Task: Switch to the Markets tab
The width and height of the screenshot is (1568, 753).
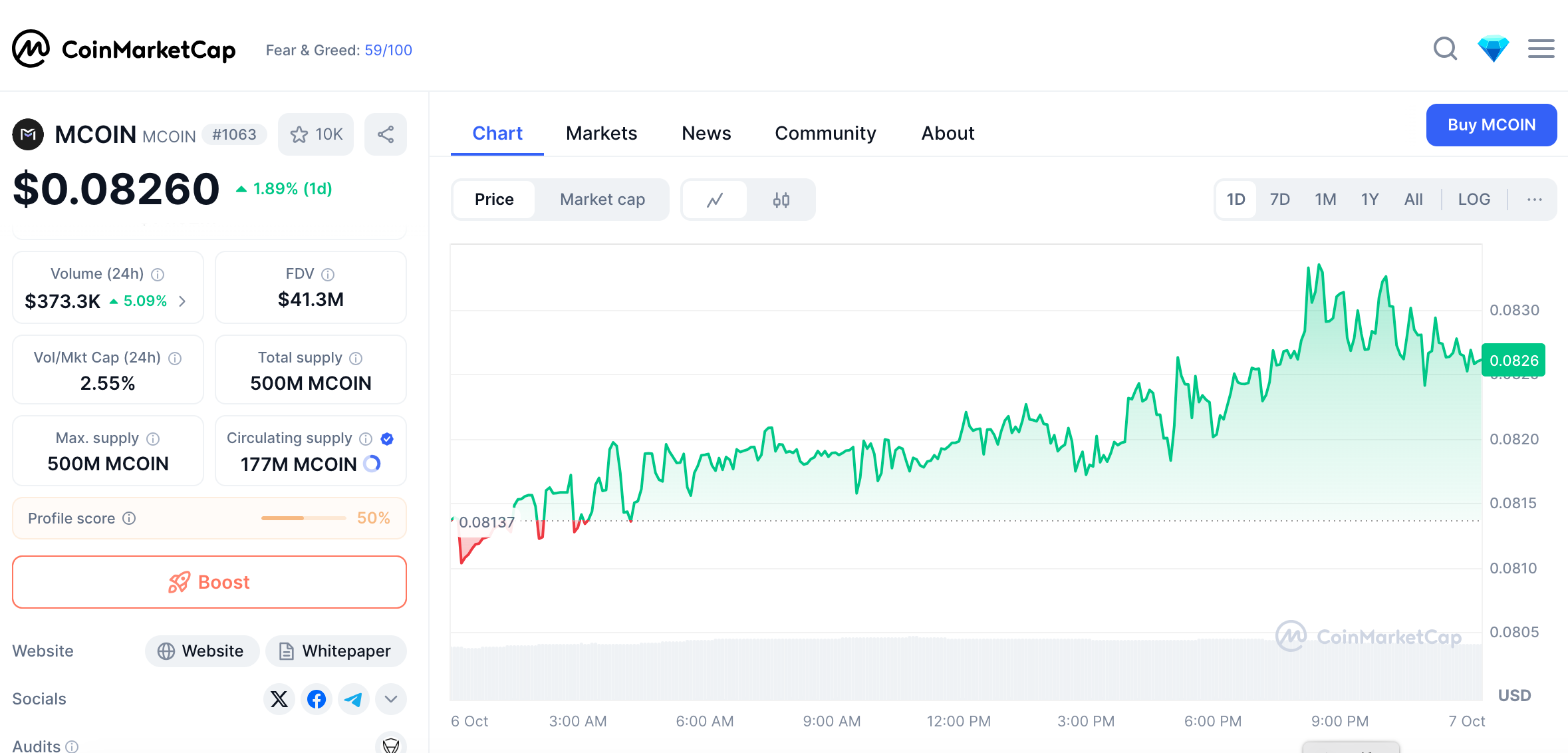Action: click(601, 133)
